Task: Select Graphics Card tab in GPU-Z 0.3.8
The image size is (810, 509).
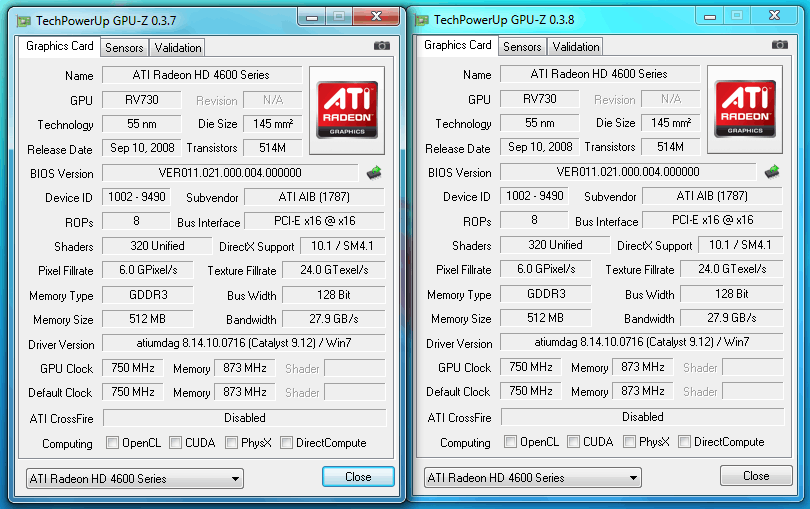Action: pyautogui.click(x=457, y=45)
